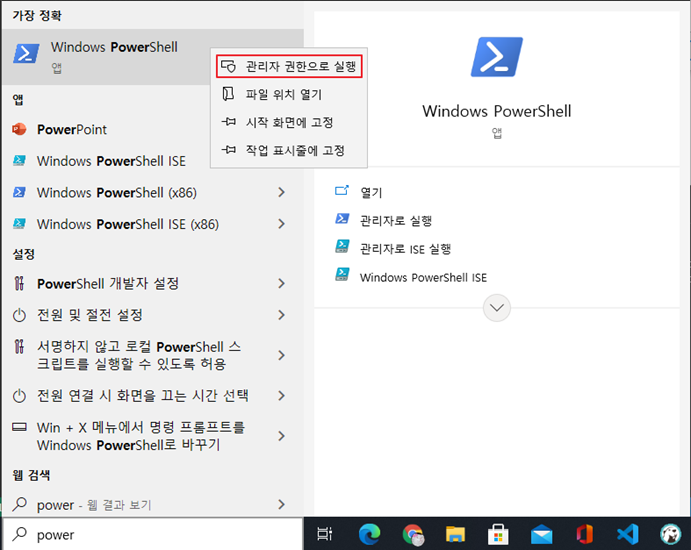Expand the power web search result arrow

click(x=281, y=504)
